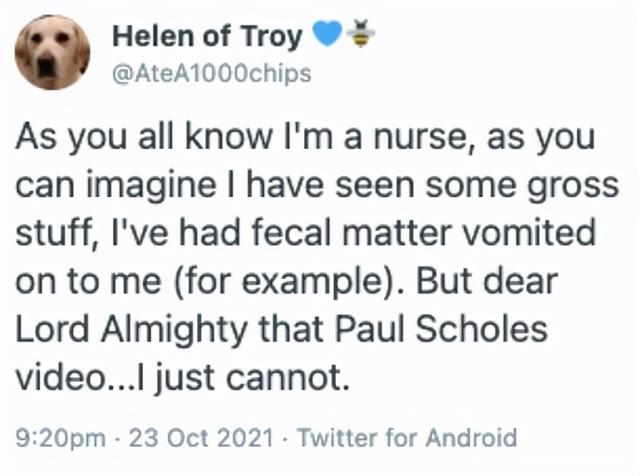Click the word Android in the footer
This screenshot has height=476, width=640.
tap(471, 437)
